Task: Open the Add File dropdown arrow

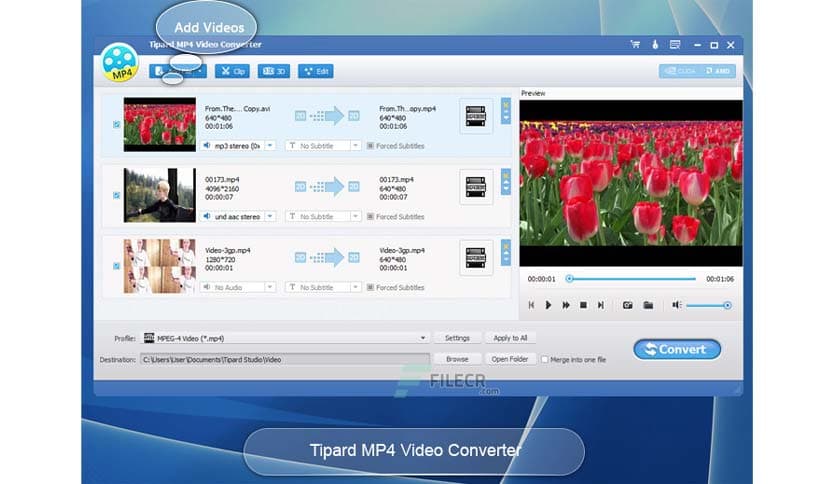Action: 200,71
